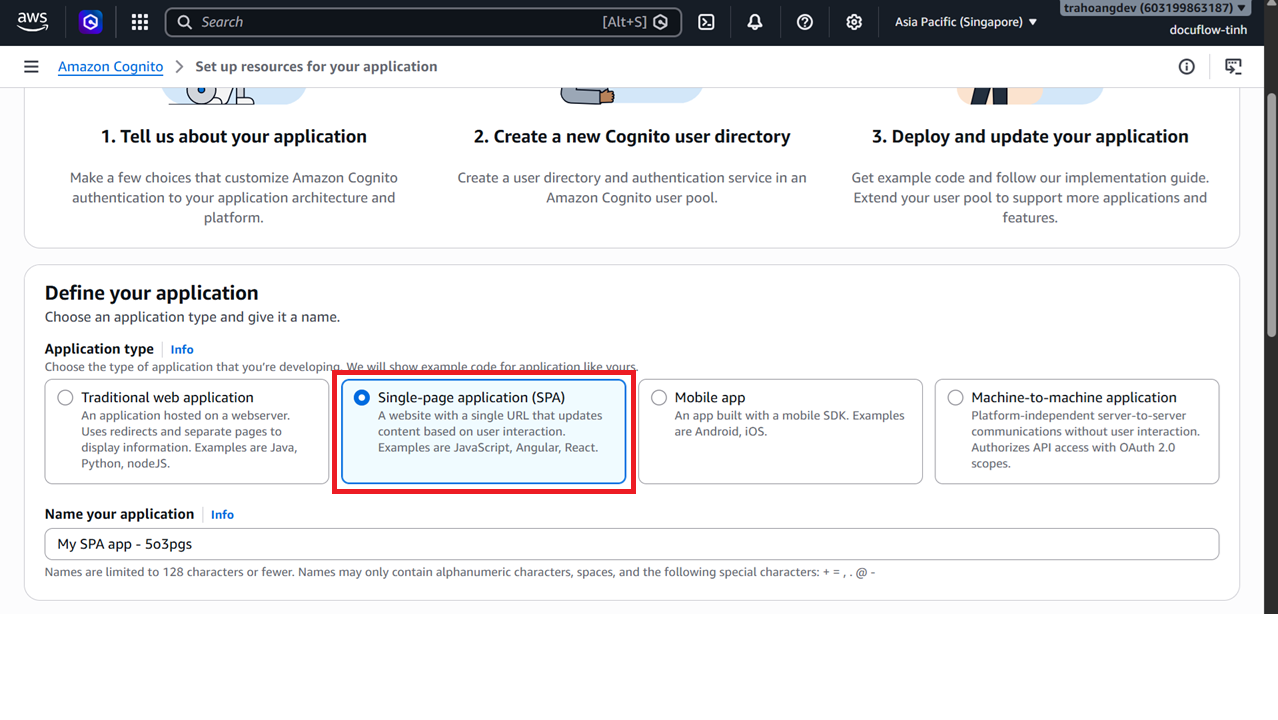Open the help question mark icon

click(x=805, y=22)
